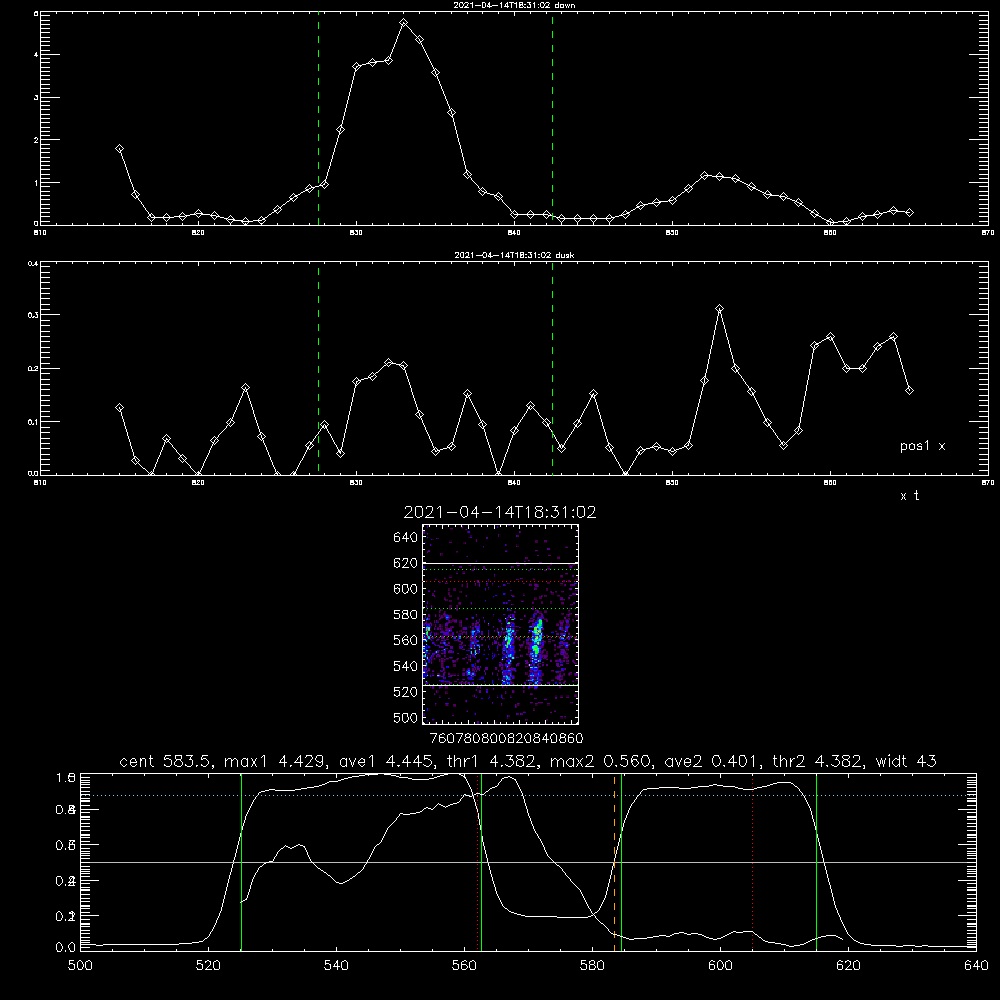This screenshot has width=1000, height=1000.
Task: Click the dusk plot title text
Action: (514, 255)
